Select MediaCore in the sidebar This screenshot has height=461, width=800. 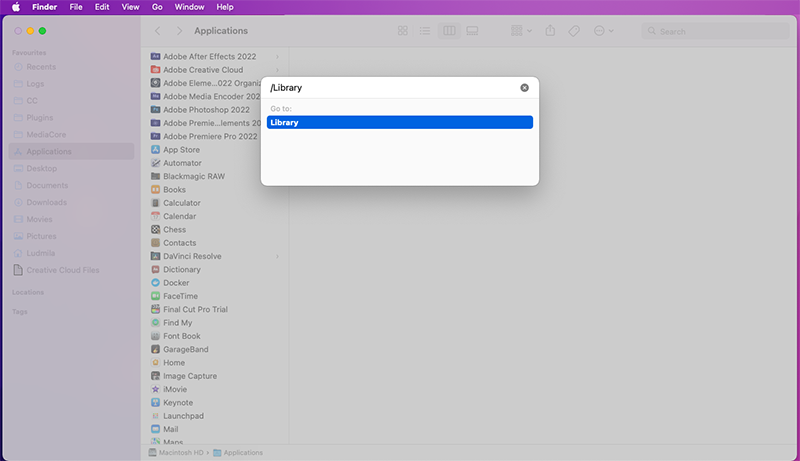click(x=71, y=135)
